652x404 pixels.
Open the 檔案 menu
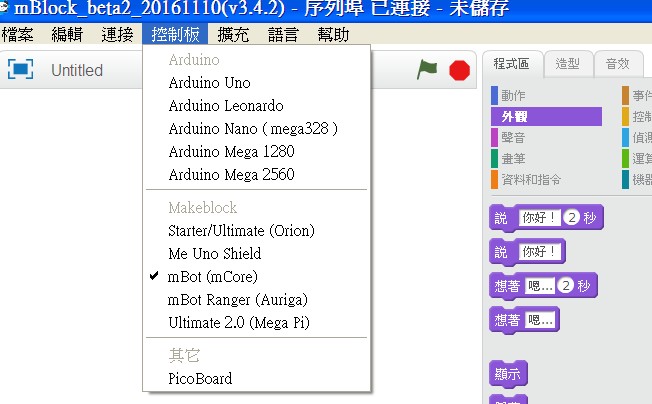point(17,34)
